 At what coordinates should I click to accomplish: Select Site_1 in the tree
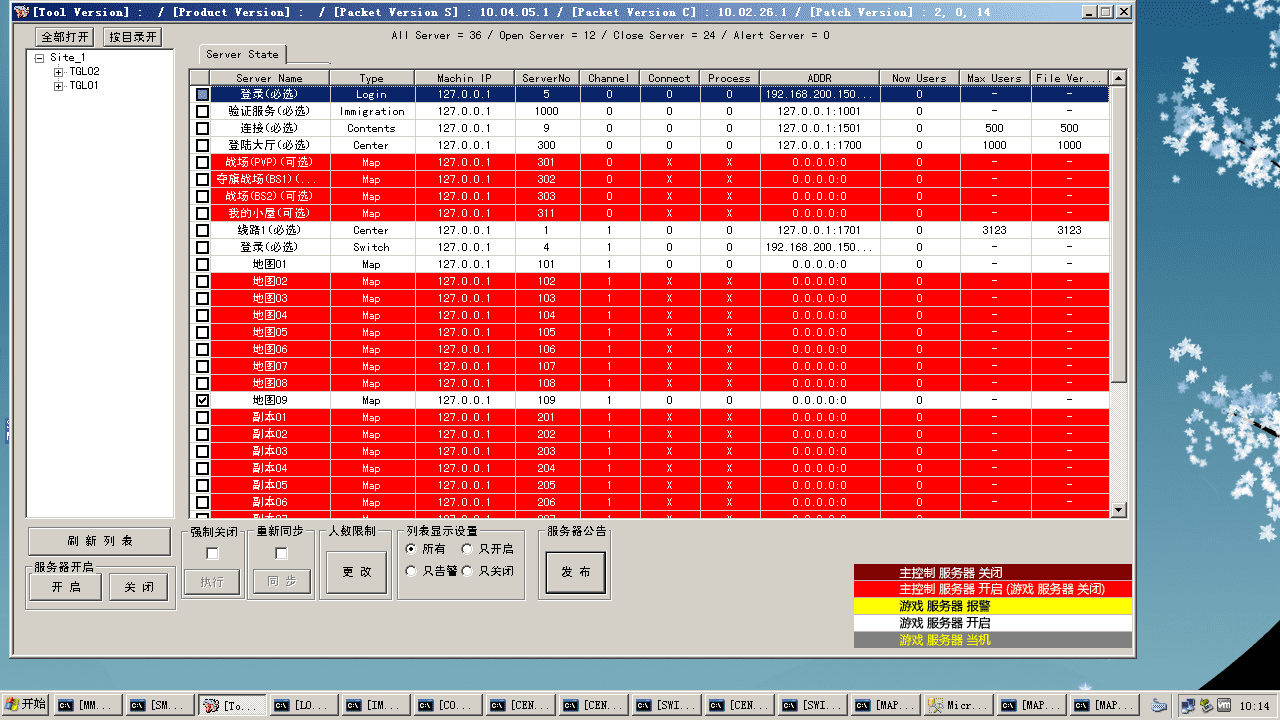pos(67,58)
